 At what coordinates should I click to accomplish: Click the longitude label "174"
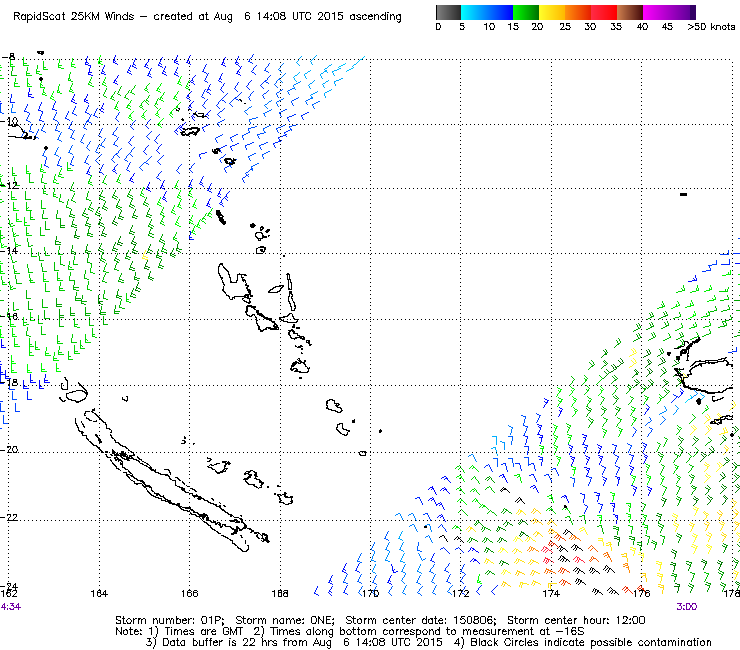(x=551, y=593)
